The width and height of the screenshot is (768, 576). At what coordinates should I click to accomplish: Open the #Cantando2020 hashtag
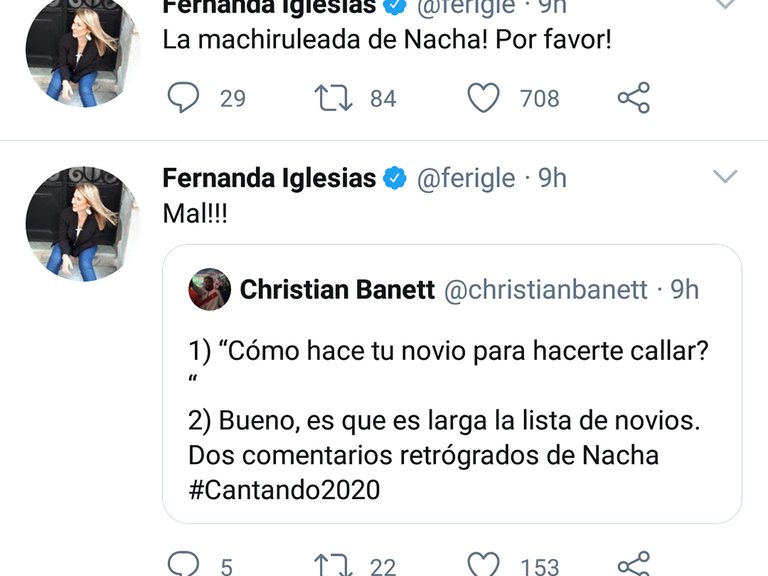pos(284,490)
